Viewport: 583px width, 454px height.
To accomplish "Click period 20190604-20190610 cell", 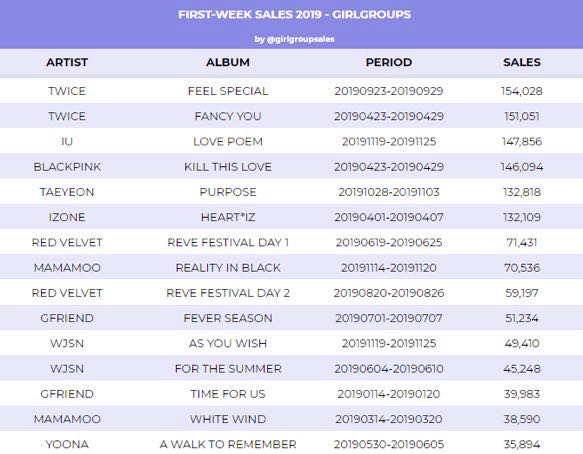I will [389, 369].
